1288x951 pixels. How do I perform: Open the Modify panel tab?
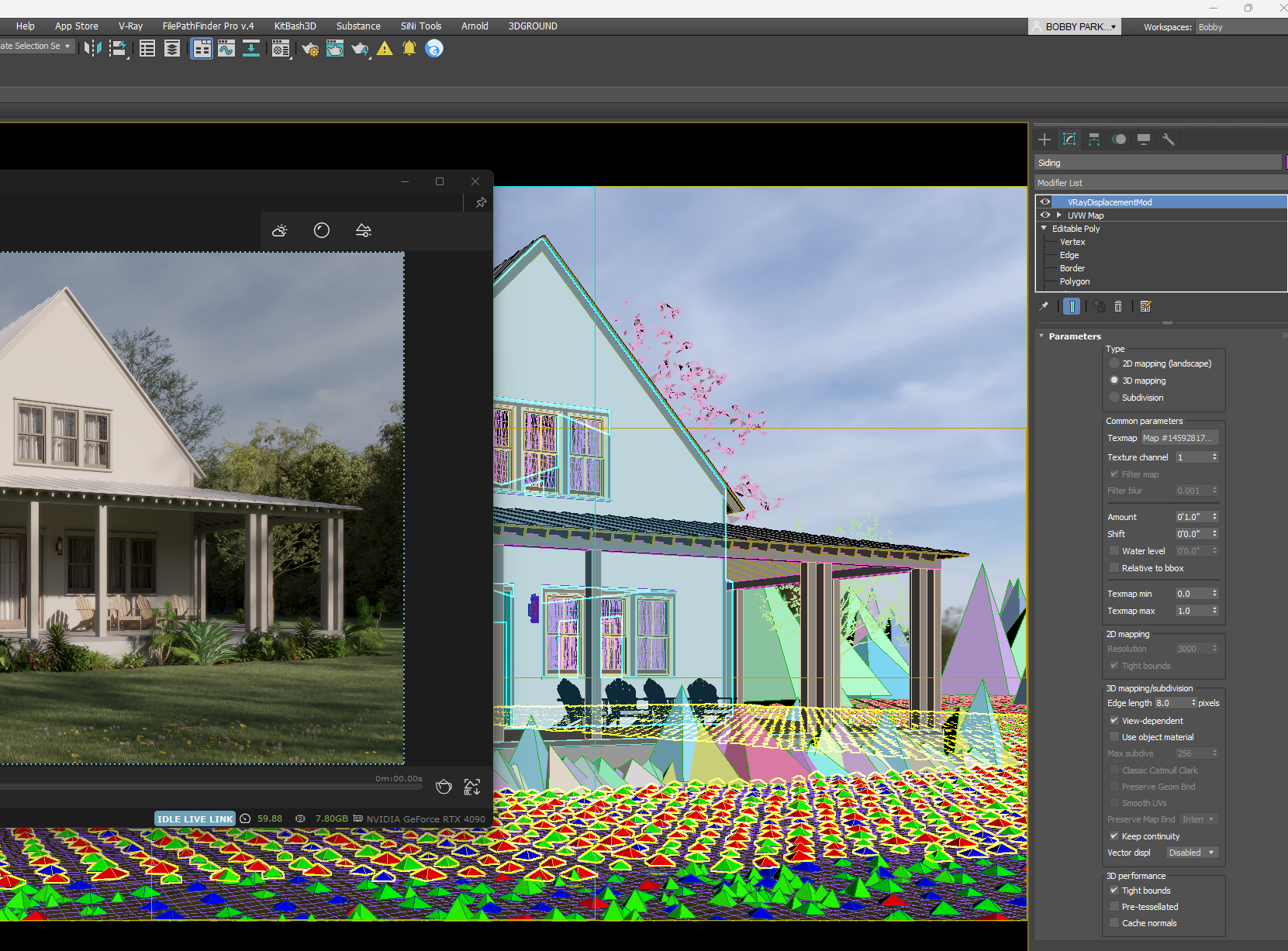click(1069, 140)
